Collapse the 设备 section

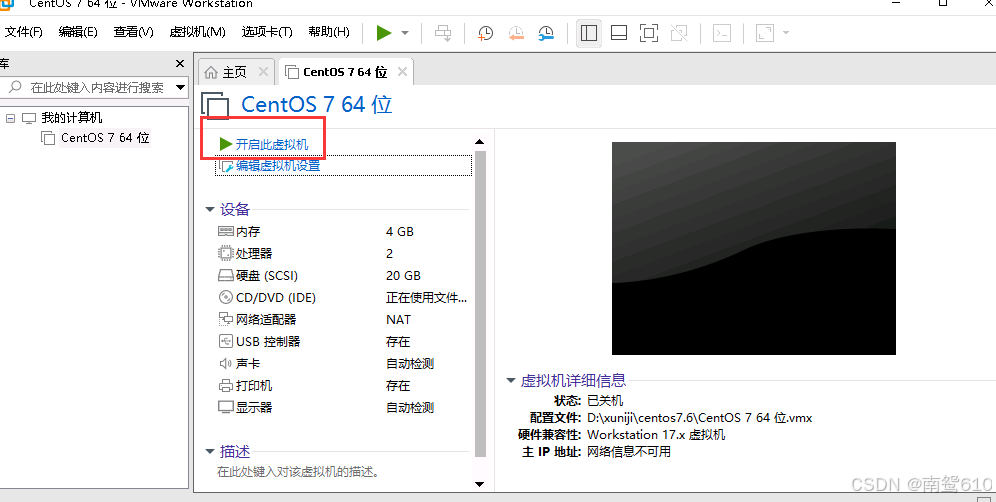pos(210,209)
